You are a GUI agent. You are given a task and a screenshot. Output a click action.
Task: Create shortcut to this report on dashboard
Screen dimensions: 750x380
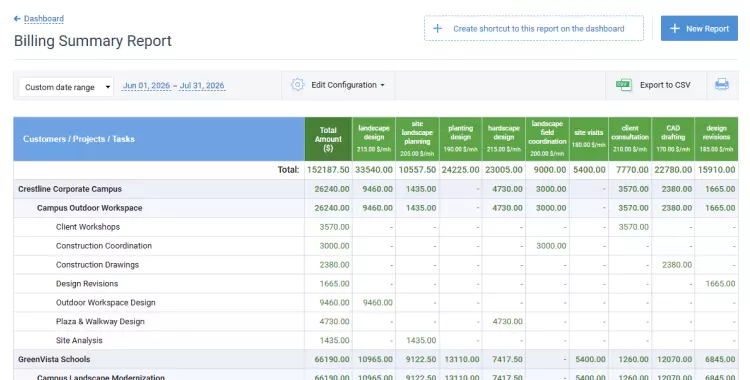[x=534, y=28]
